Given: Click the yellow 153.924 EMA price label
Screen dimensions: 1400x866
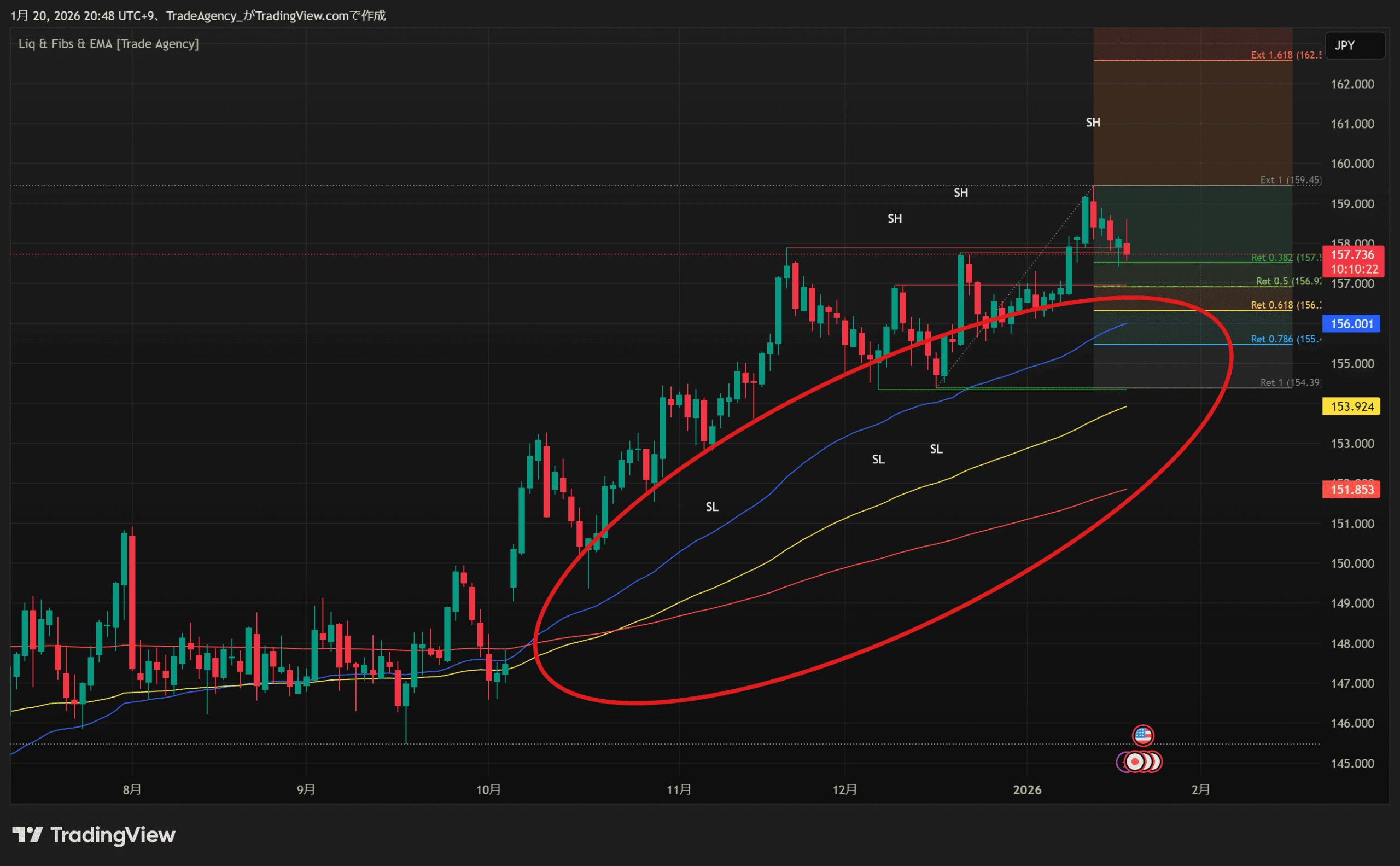Looking at the screenshot, I should click(x=1351, y=406).
